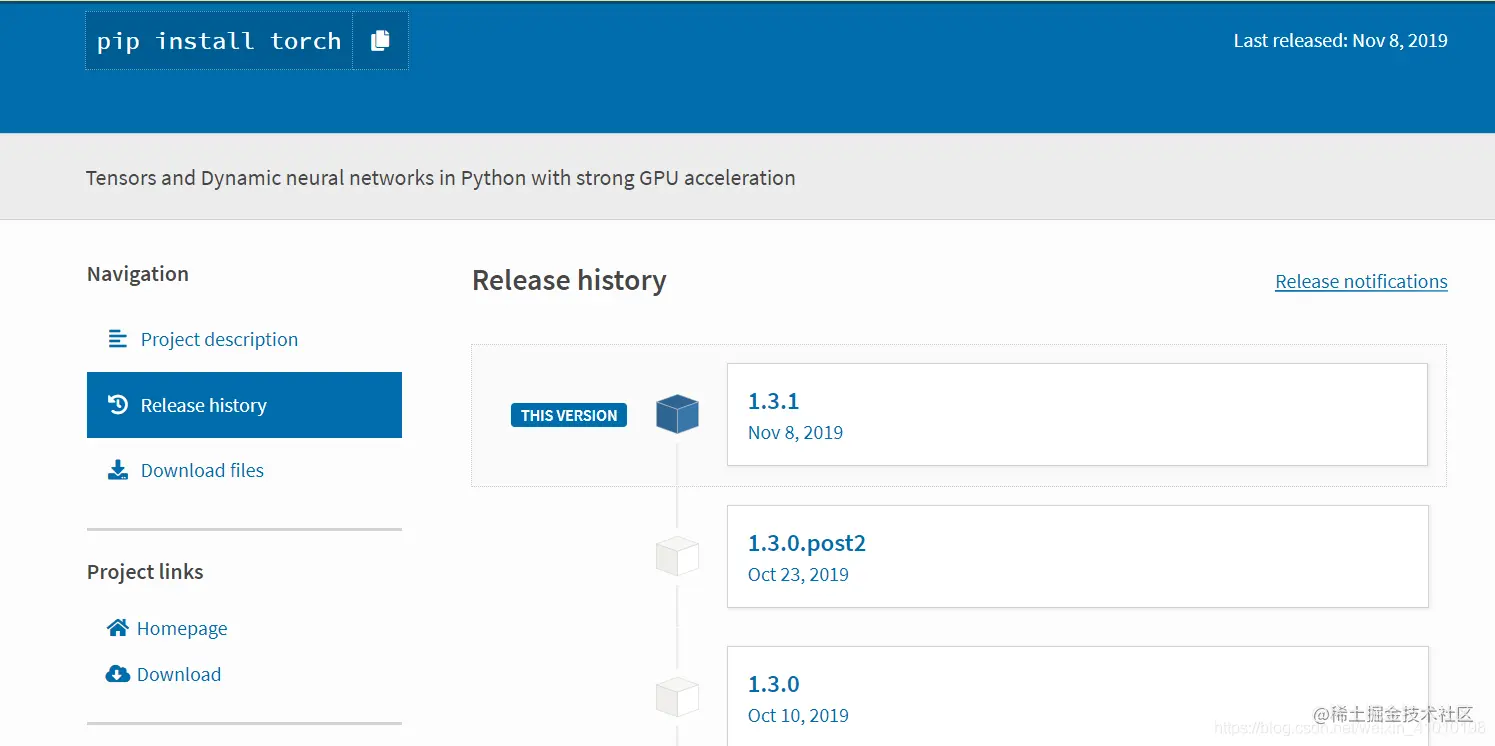
Task: Select the Release history navigation tab
Action: (x=244, y=405)
